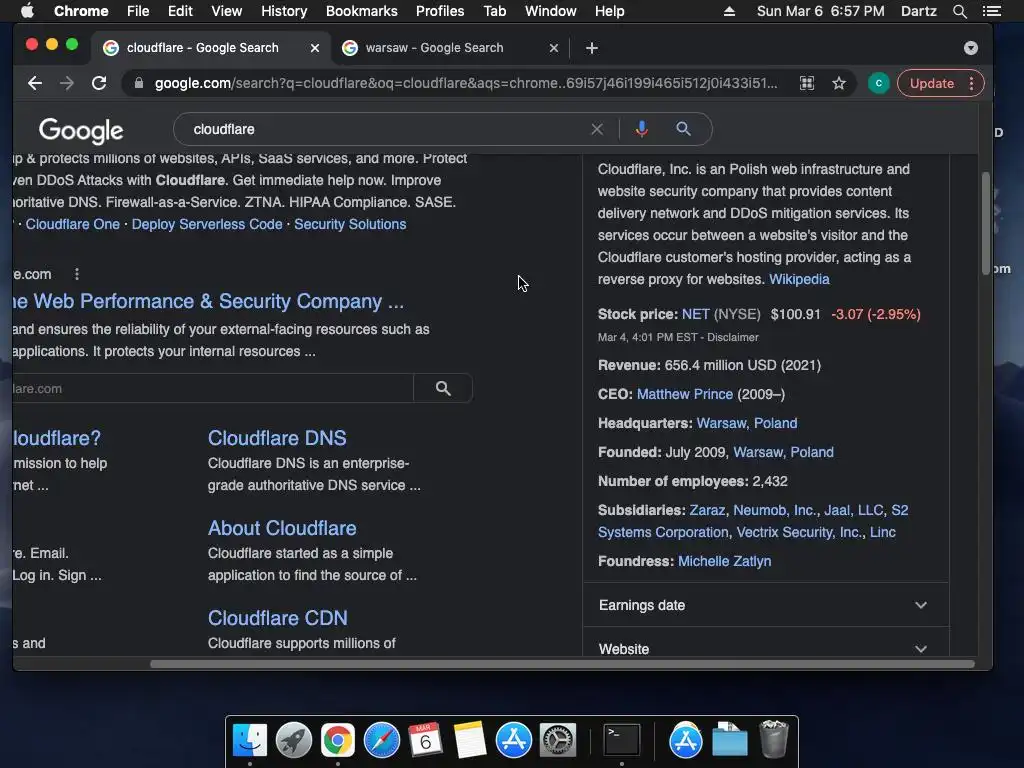Open a new tab with plus button
The width and height of the screenshot is (1024, 768).
tap(592, 48)
